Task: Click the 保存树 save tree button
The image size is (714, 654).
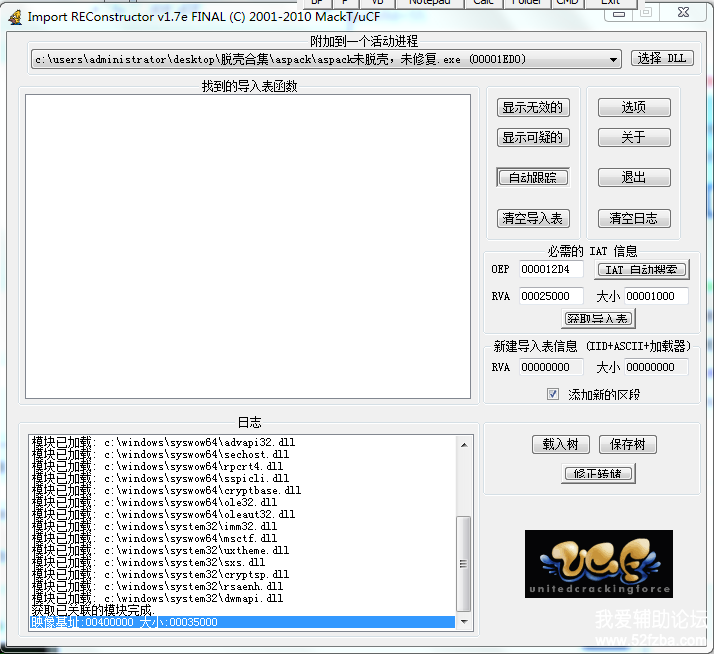Action: [x=628, y=445]
